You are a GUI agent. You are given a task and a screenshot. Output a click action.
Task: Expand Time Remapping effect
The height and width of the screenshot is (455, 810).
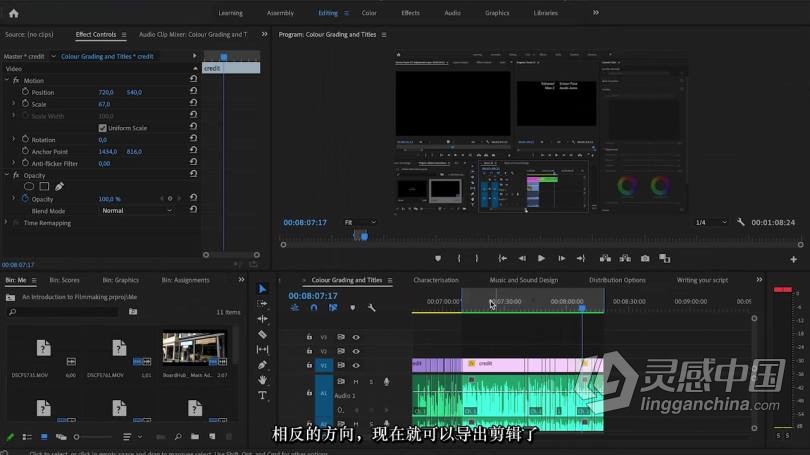click(7, 223)
